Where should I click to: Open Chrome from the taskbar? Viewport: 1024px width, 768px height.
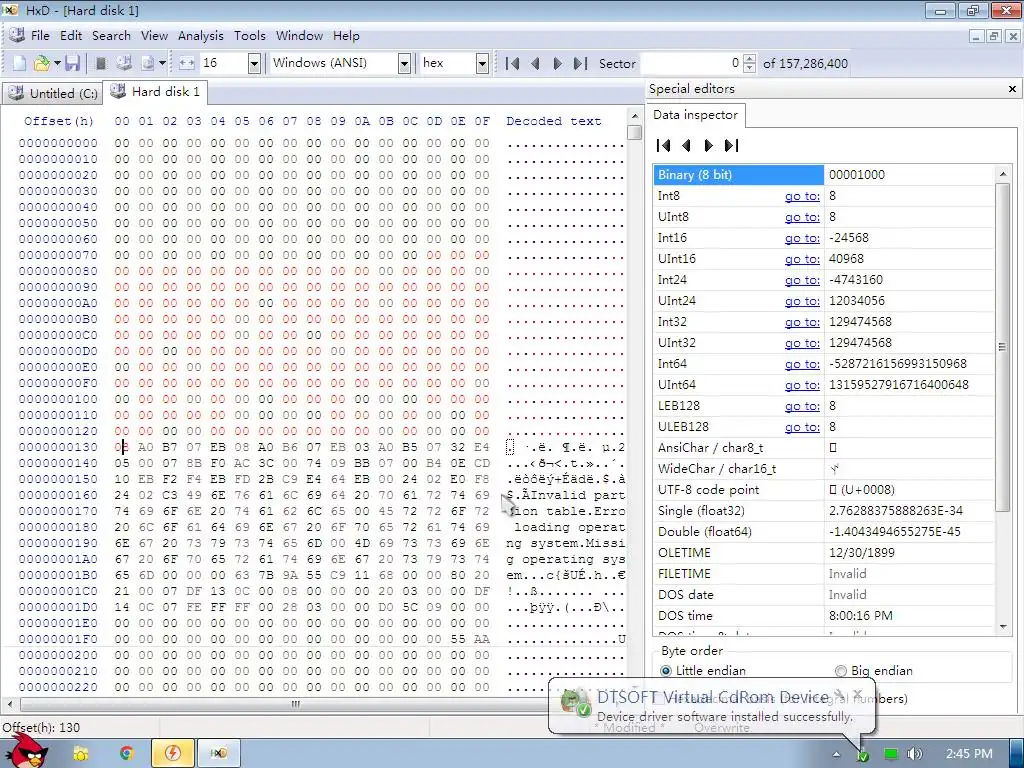[126, 754]
